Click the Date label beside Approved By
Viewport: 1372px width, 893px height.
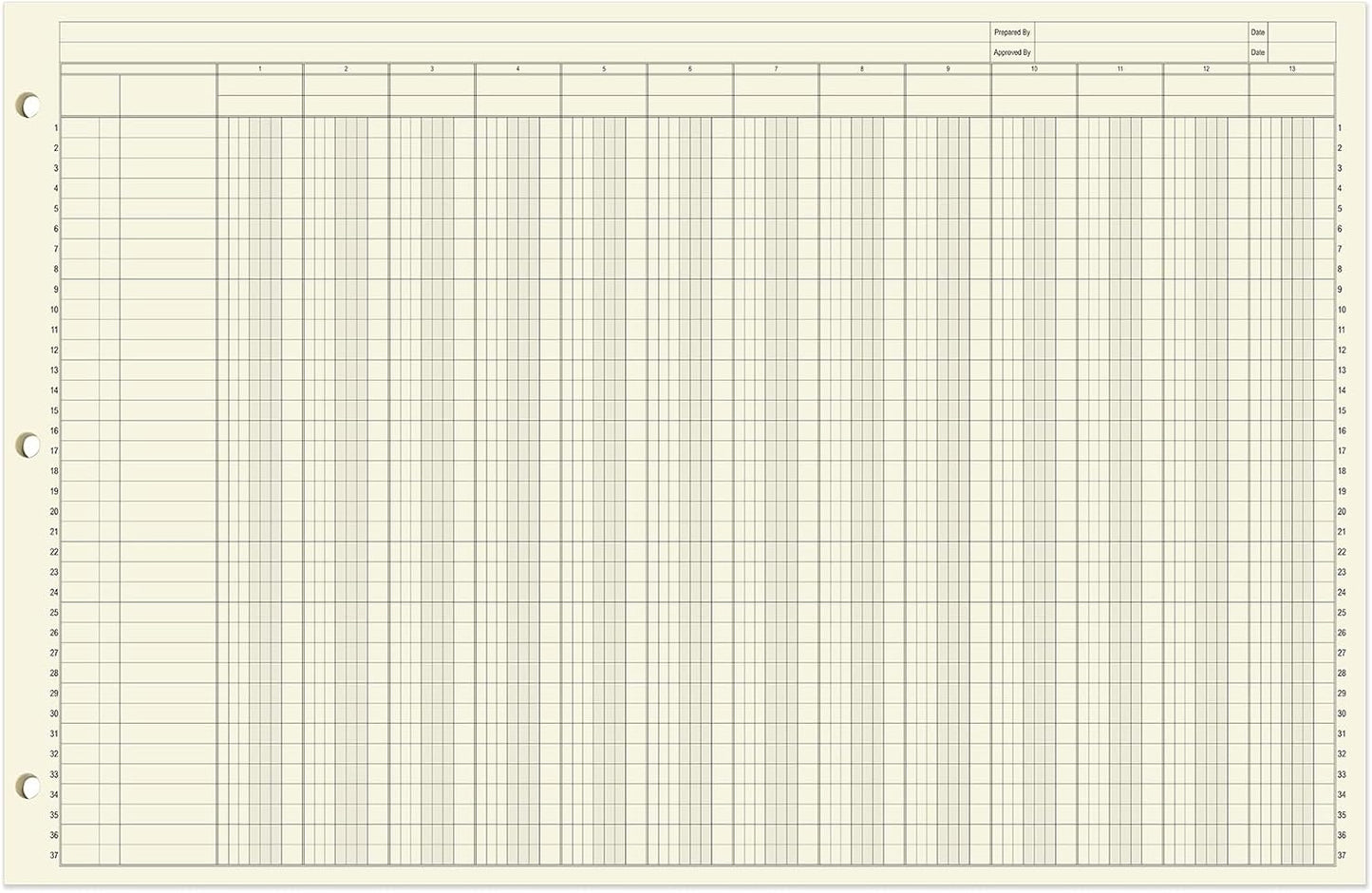click(x=1257, y=52)
